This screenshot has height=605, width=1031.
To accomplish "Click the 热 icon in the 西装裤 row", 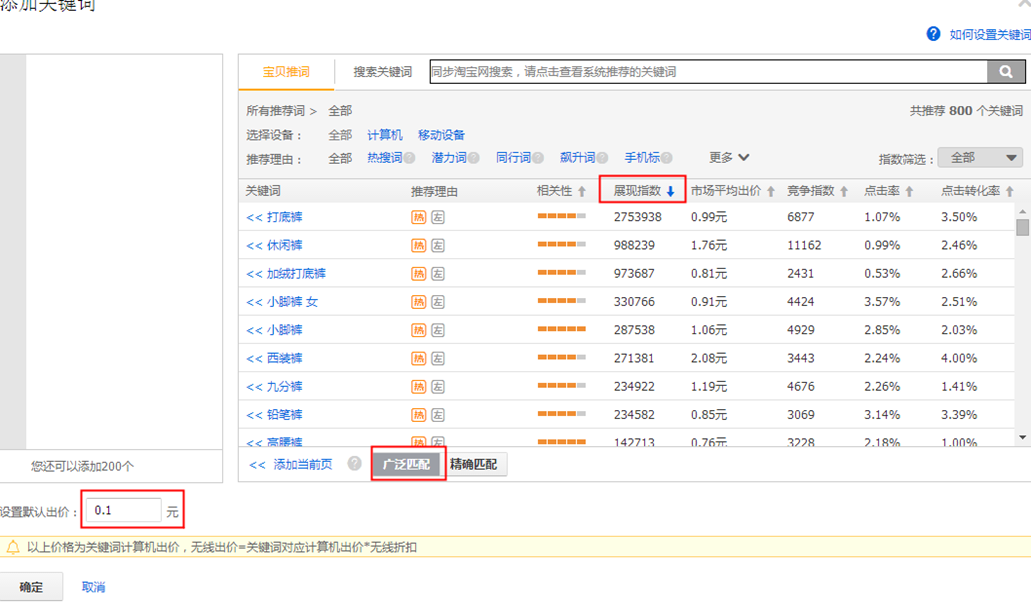I will [x=419, y=358].
